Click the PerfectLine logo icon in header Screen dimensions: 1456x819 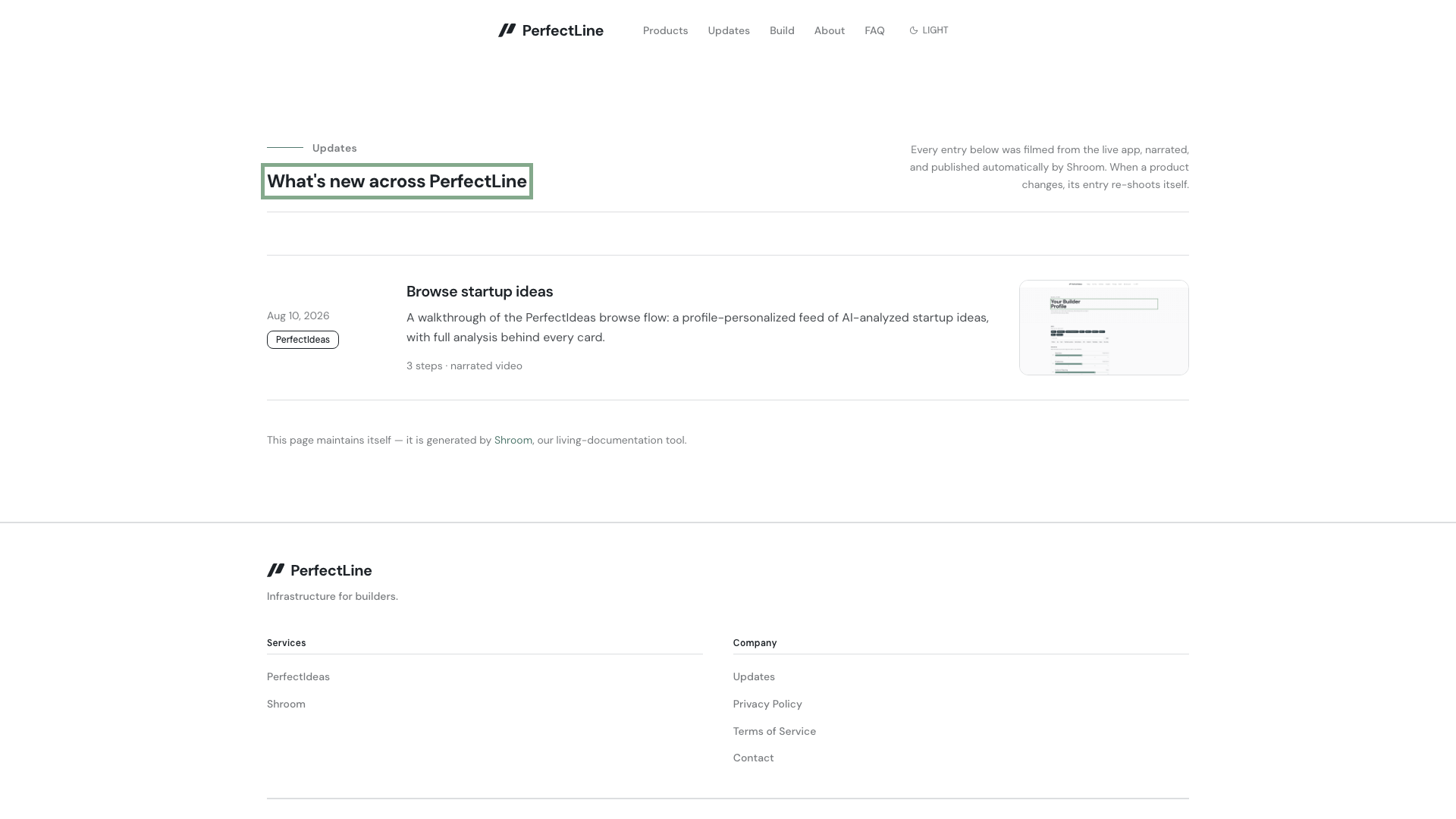pos(507,30)
